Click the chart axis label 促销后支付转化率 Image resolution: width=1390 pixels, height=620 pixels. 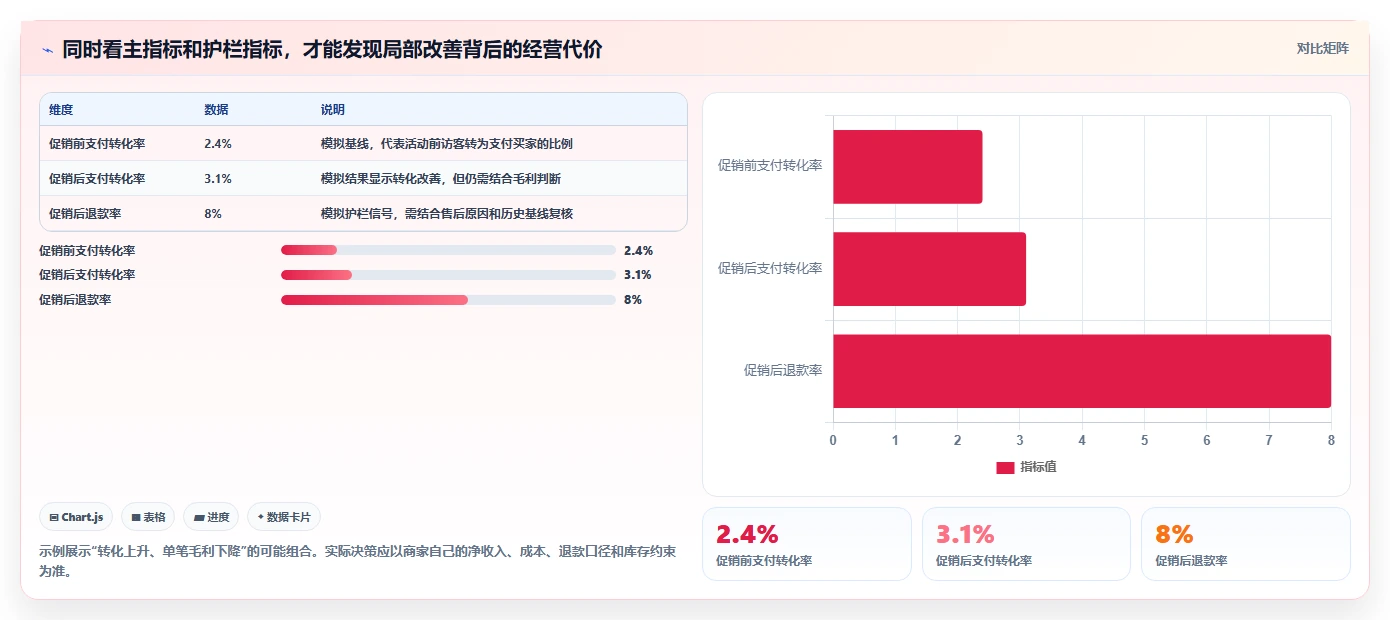click(770, 268)
